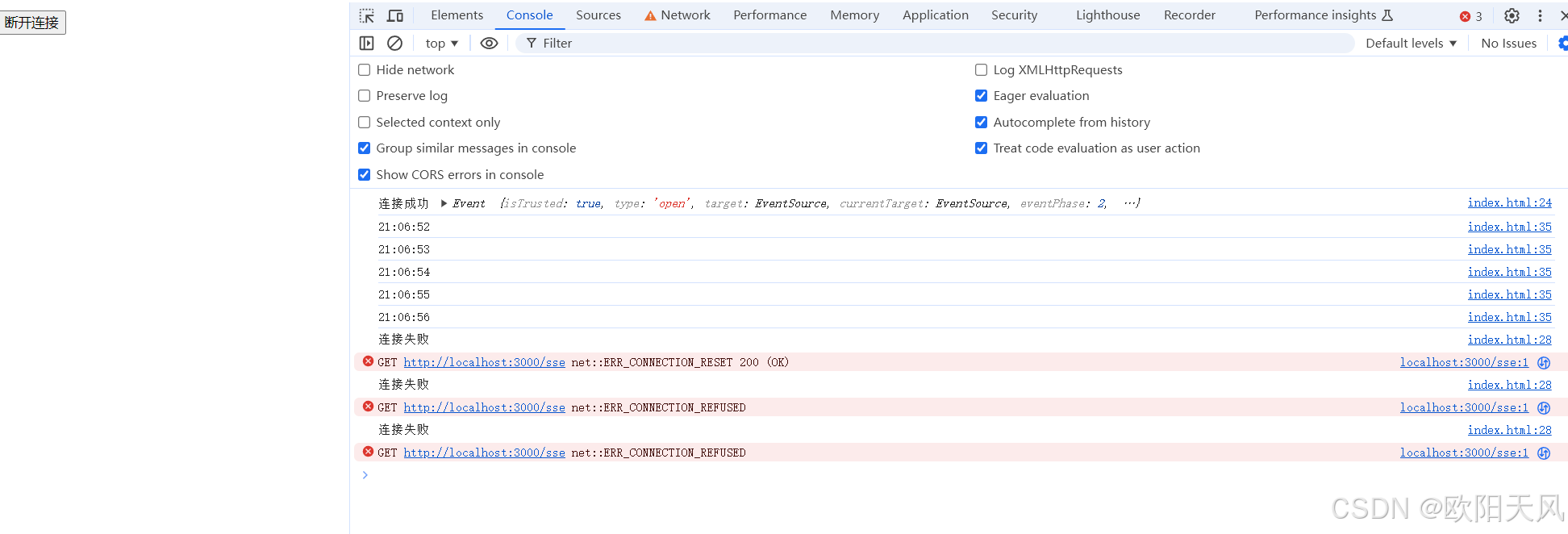Select the Console tab
Image resolution: width=1568 pixels, height=534 pixels.
(530, 15)
